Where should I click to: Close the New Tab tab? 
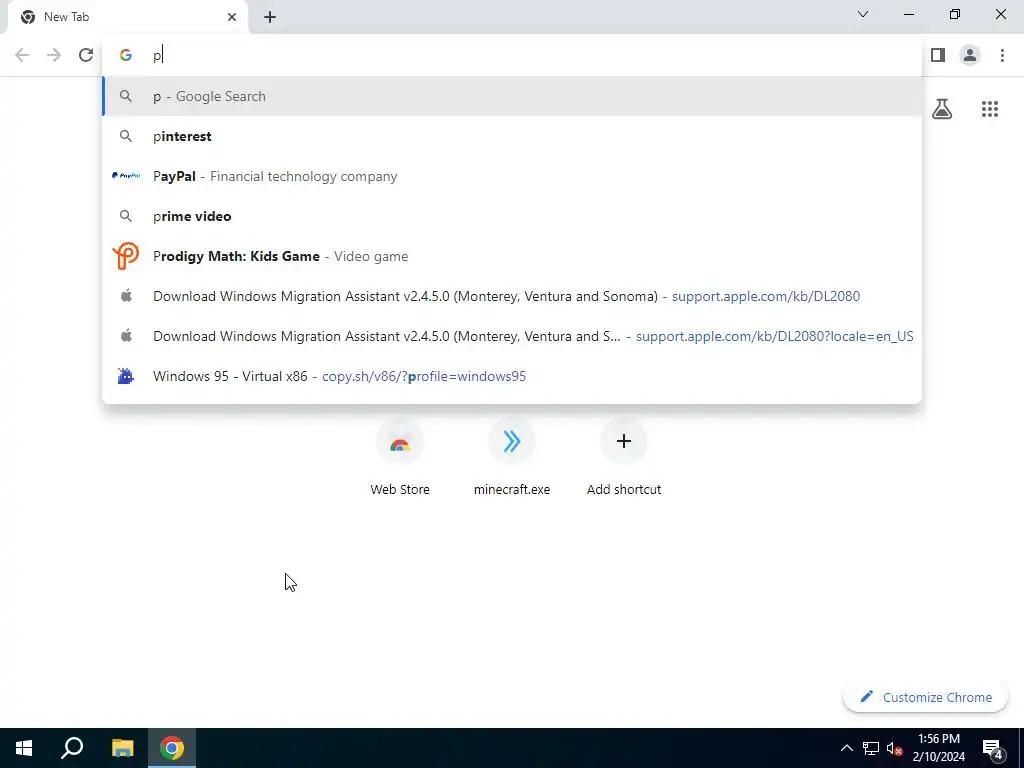tap(232, 17)
